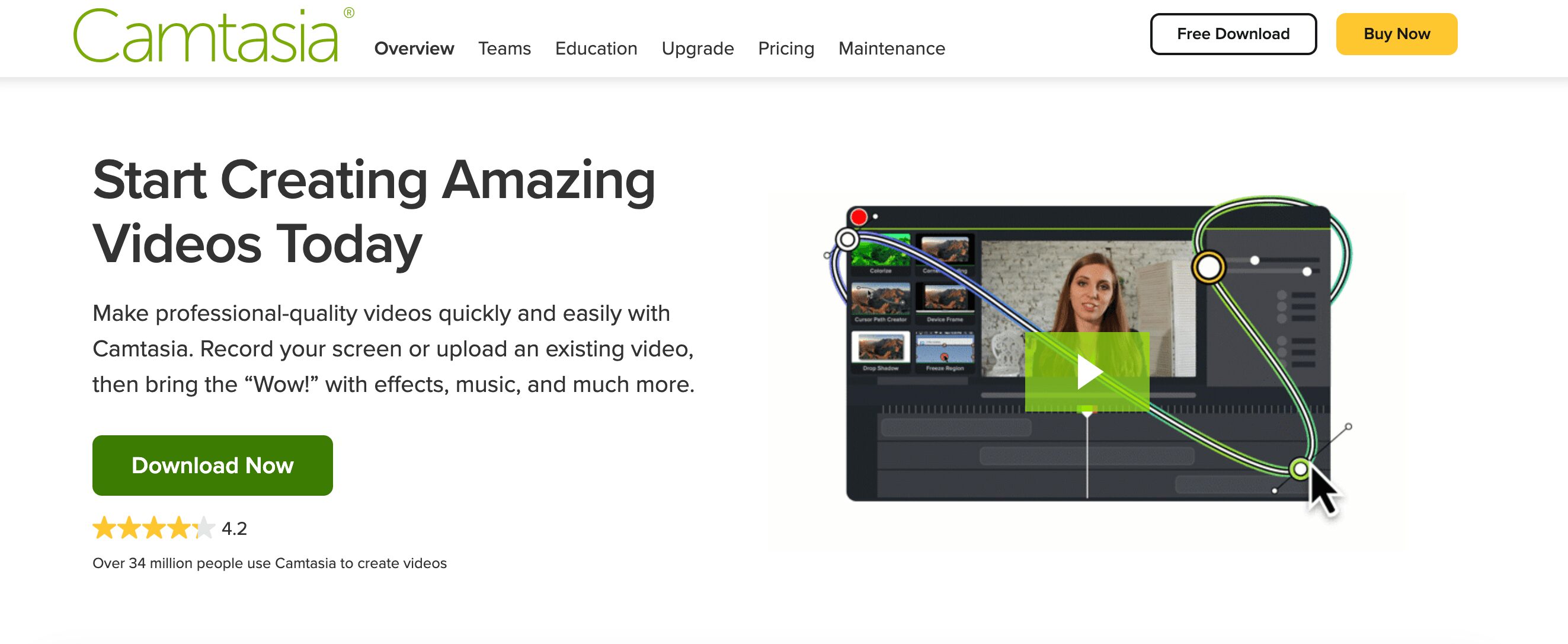Click the Free Download button

click(x=1232, y=33)
